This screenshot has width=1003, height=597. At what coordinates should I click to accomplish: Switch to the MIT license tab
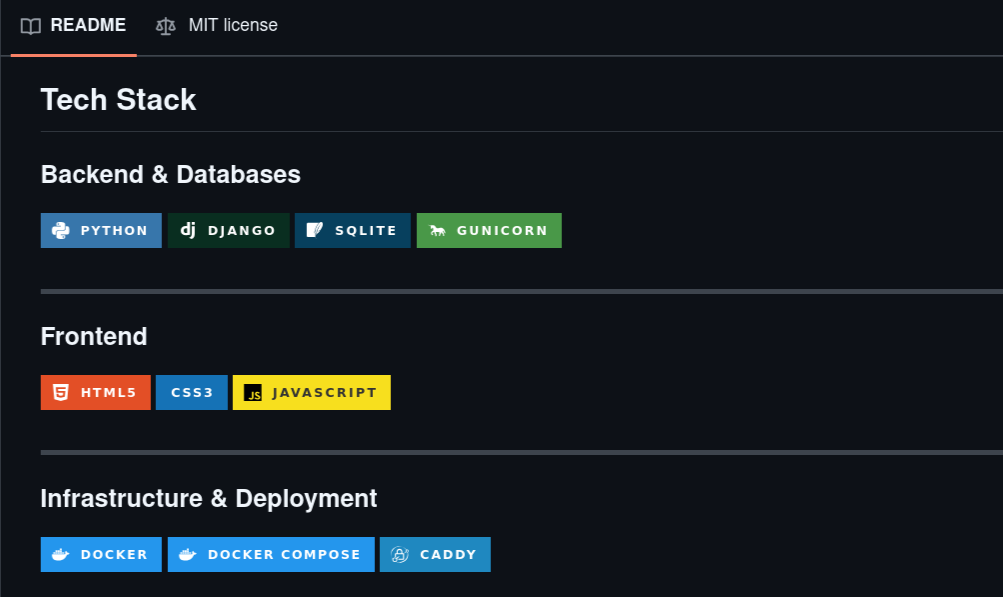[x=217, y=26]
